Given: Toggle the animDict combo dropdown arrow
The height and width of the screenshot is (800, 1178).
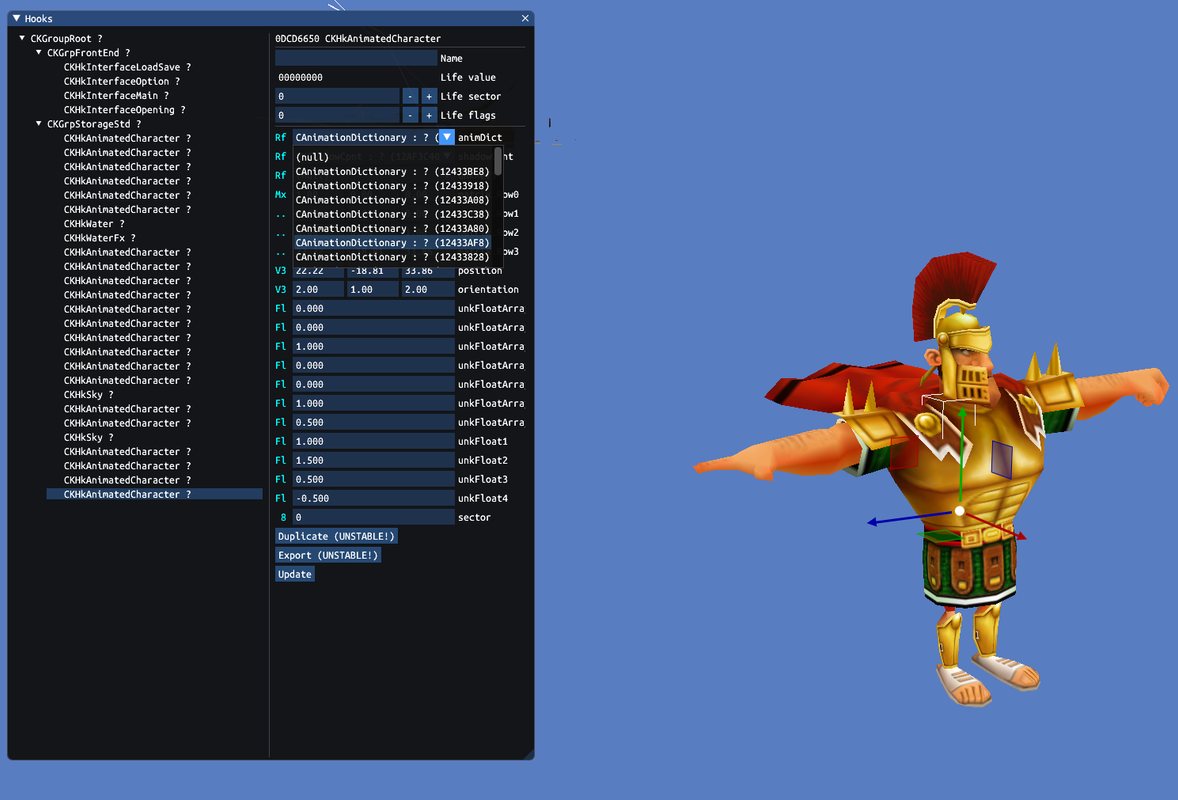Looking at the screenshot, I should pyautogui.click(x=447, y=137).
